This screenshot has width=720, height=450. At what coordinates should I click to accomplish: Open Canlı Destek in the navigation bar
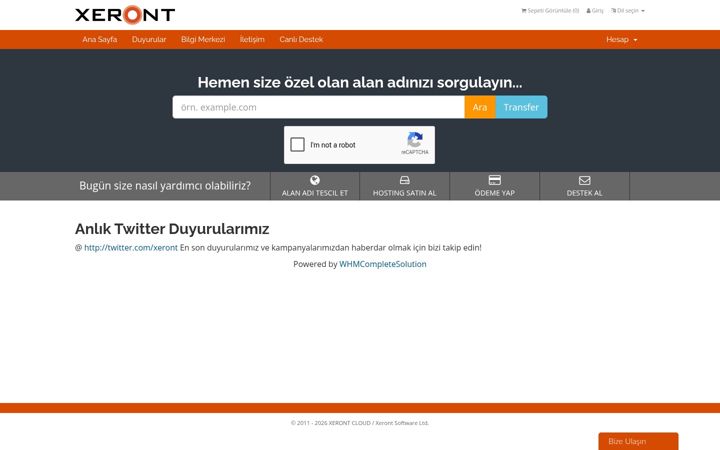tap(301, 39)
